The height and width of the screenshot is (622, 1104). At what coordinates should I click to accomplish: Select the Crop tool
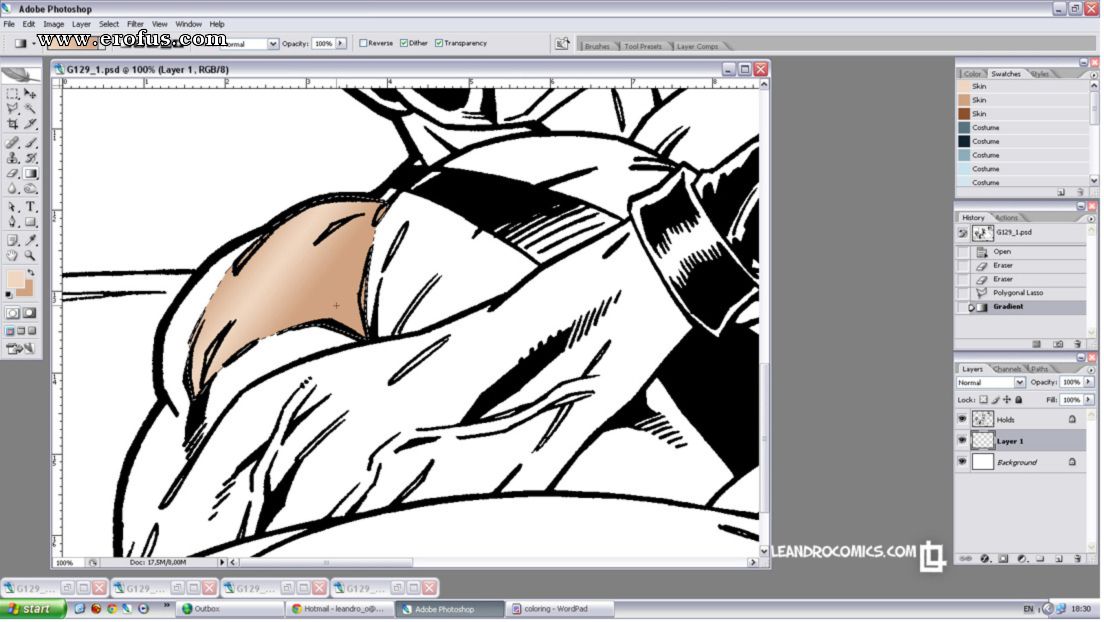(x=13, y=124)
